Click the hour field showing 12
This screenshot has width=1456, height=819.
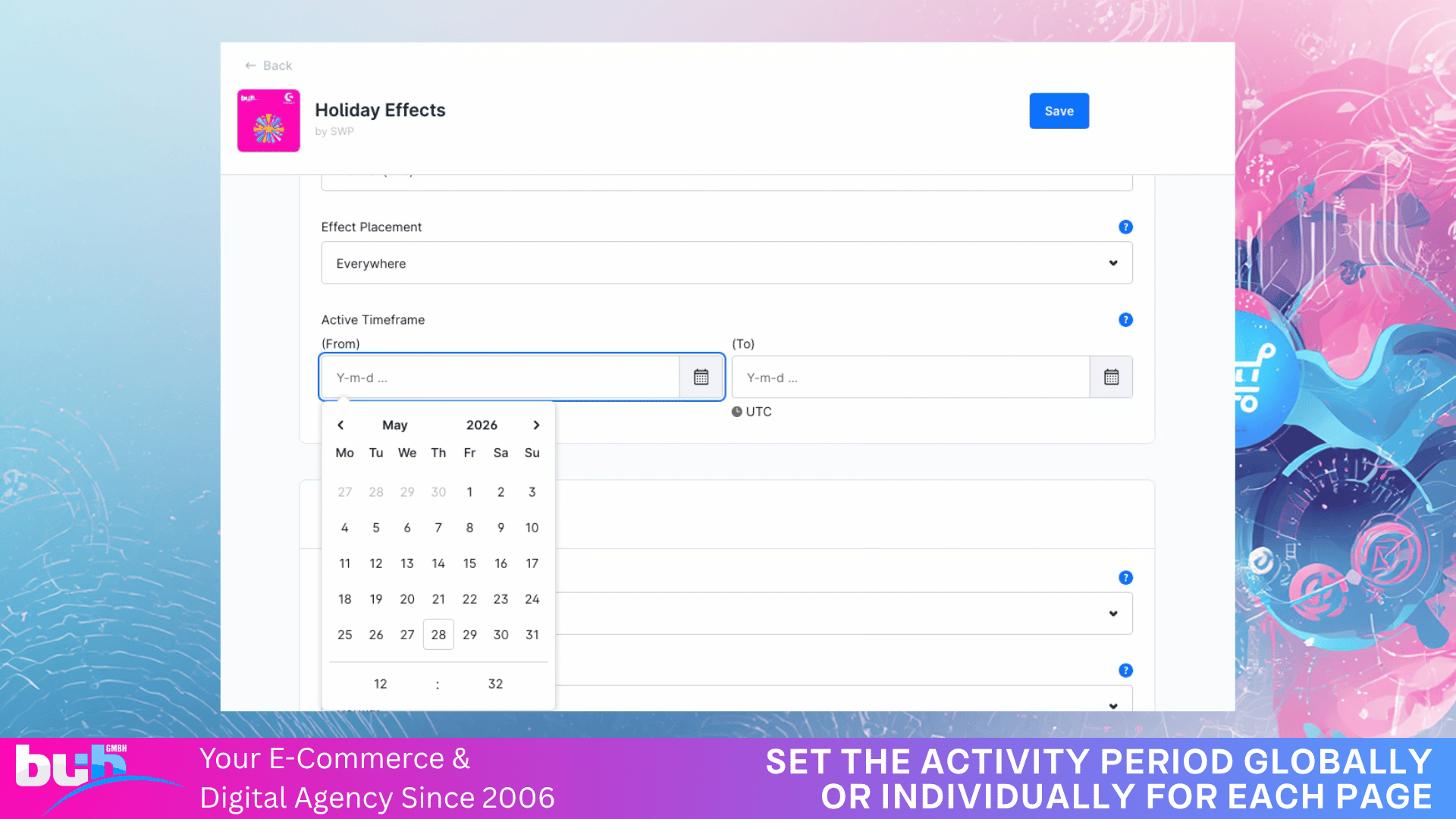[x=381, y=684]
